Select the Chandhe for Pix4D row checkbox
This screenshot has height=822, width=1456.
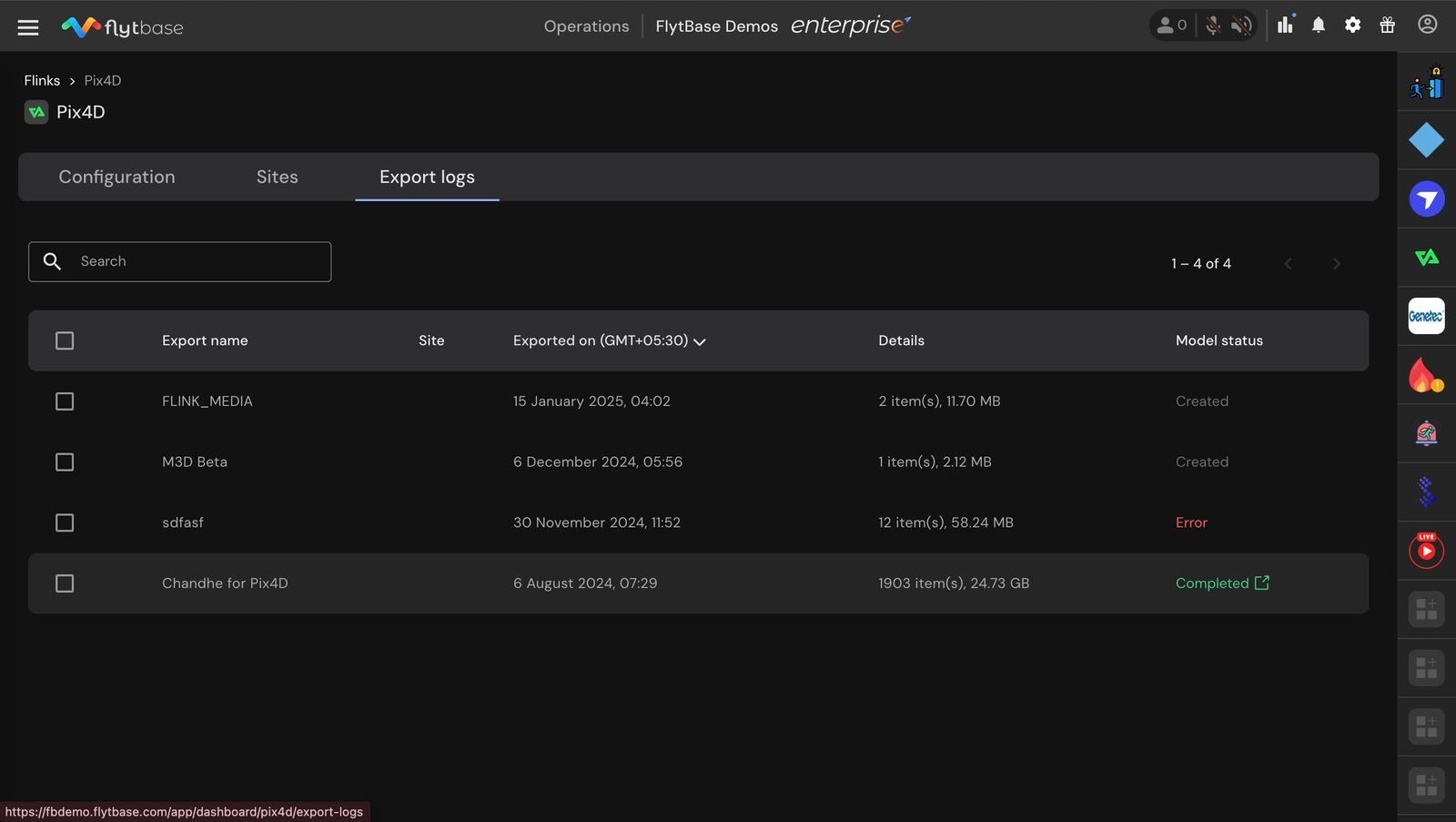[x=65, y=584]
